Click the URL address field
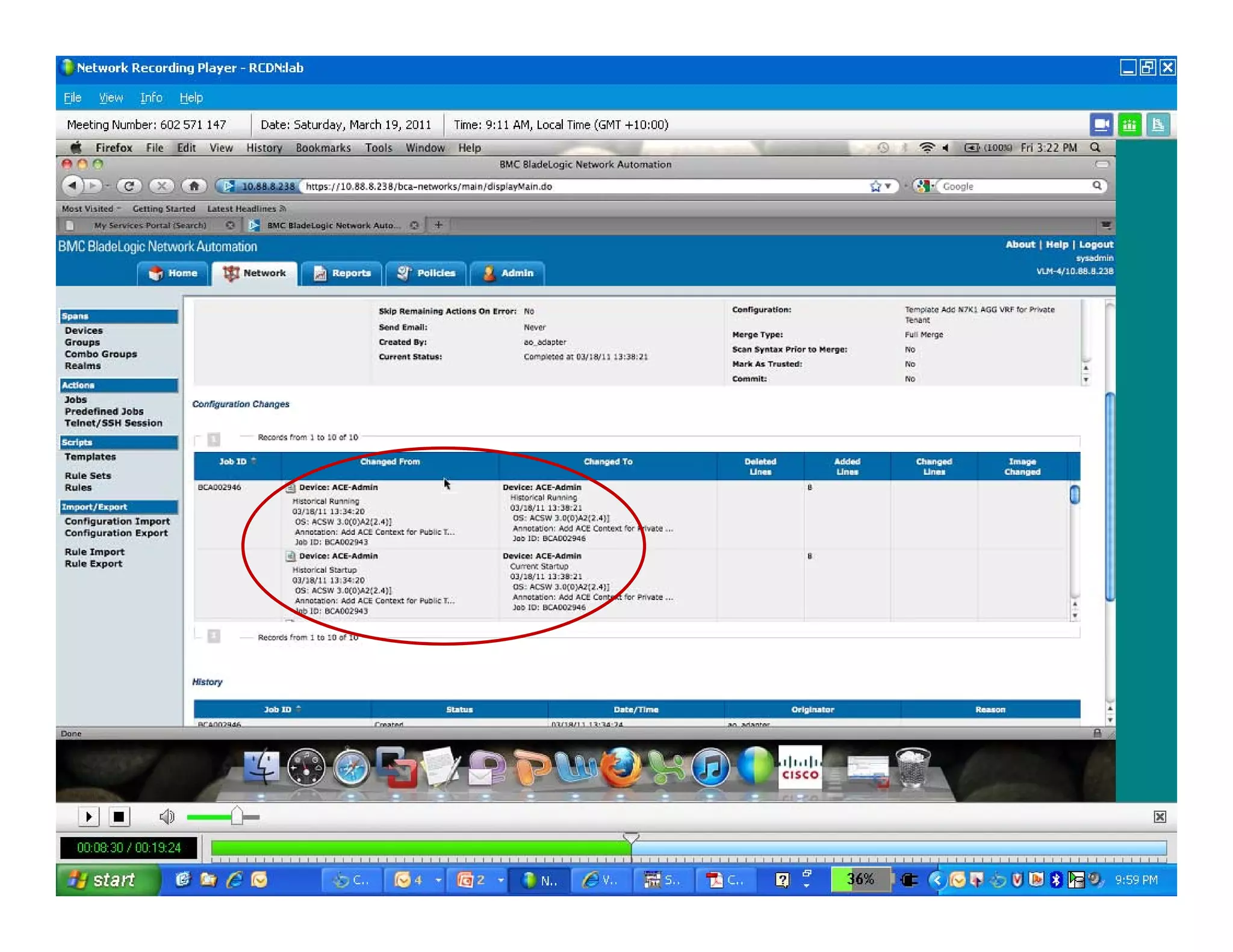The width and height of the screenshot is (1233, 952). pos(584,187)
